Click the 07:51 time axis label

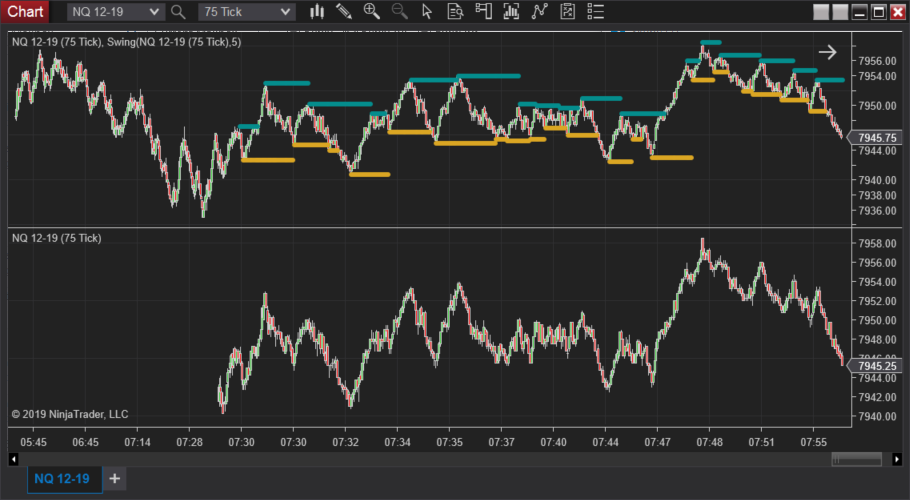(x=761, y=442)
